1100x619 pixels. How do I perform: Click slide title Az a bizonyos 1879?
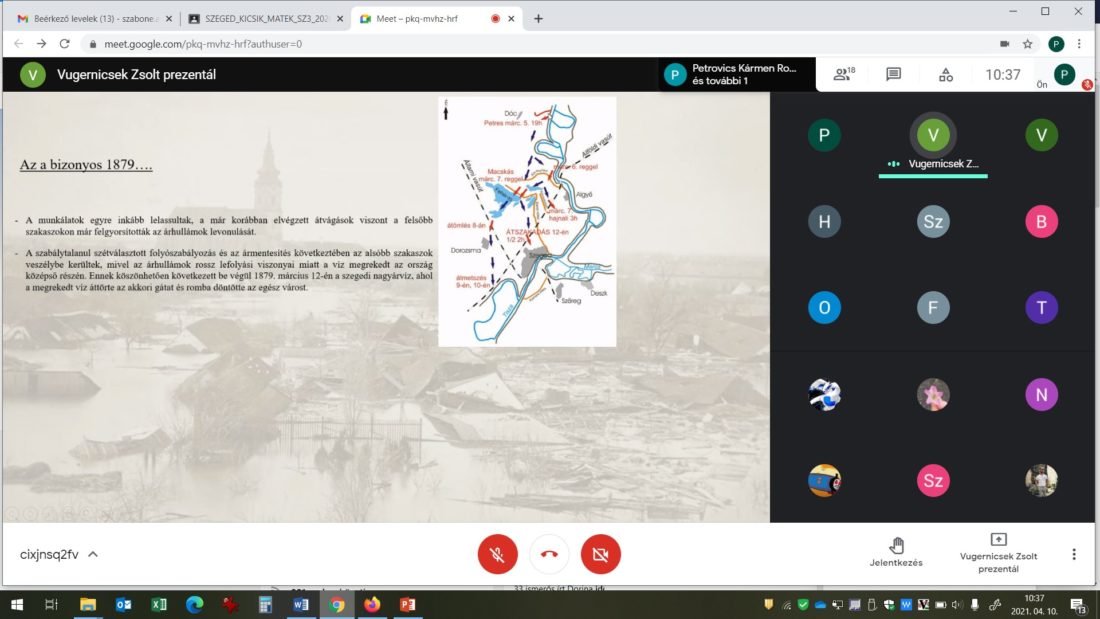86,165
